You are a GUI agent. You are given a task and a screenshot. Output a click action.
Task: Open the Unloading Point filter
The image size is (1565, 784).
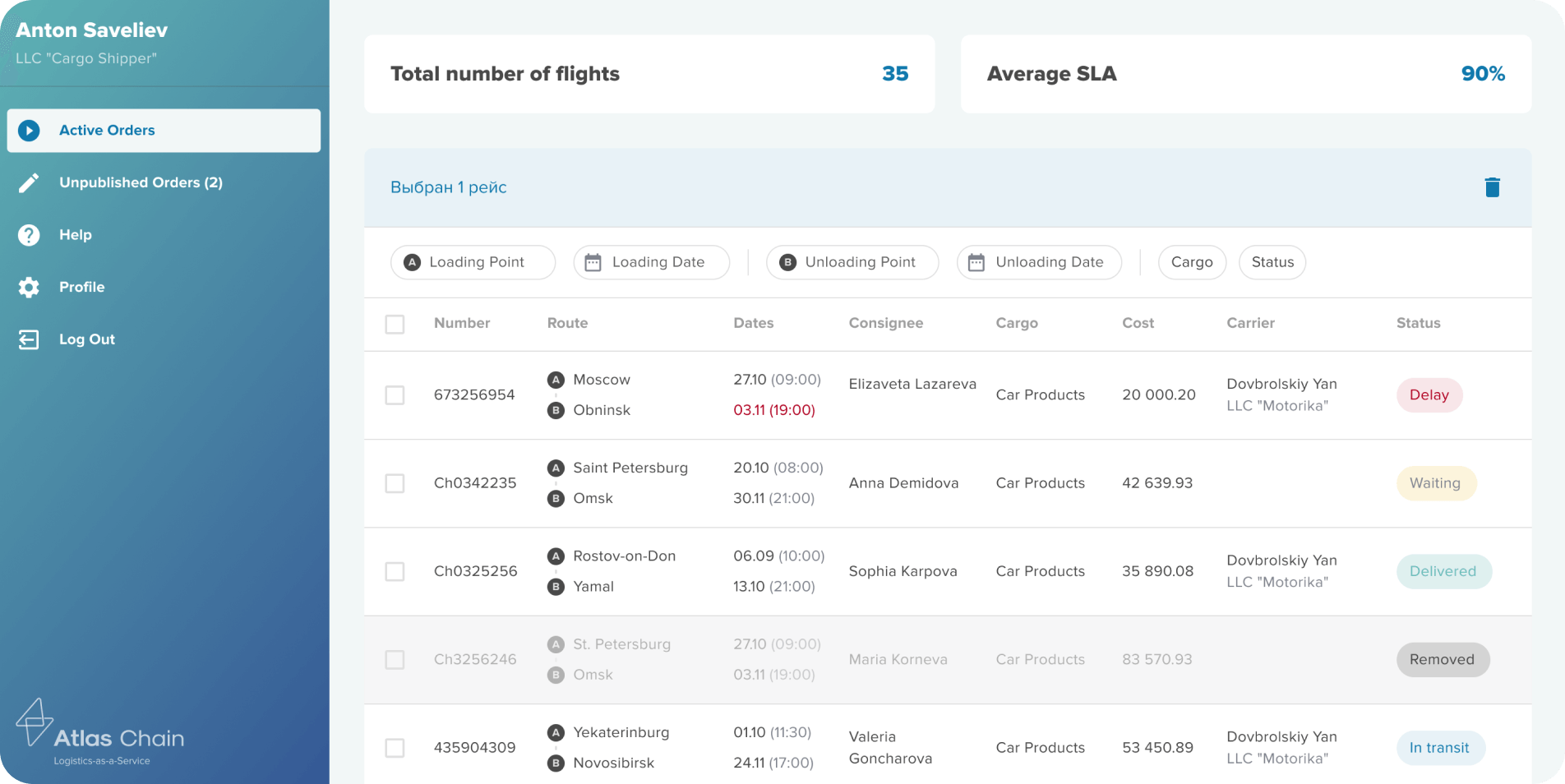pyautogui.click(x=852, y=262)
